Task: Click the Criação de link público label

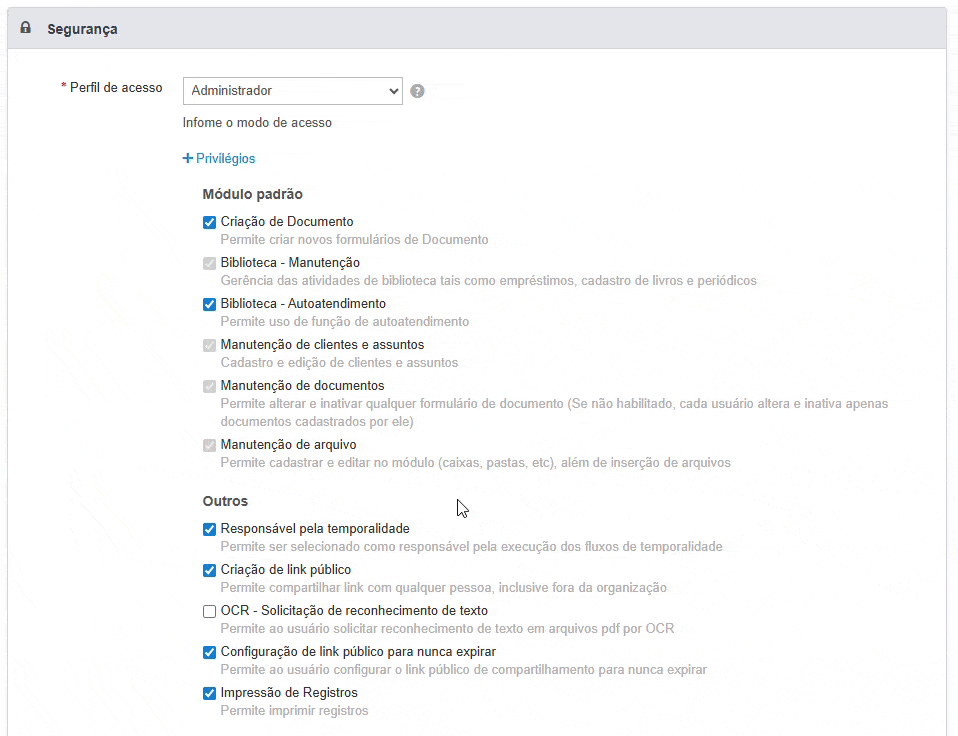Action: 285,569
